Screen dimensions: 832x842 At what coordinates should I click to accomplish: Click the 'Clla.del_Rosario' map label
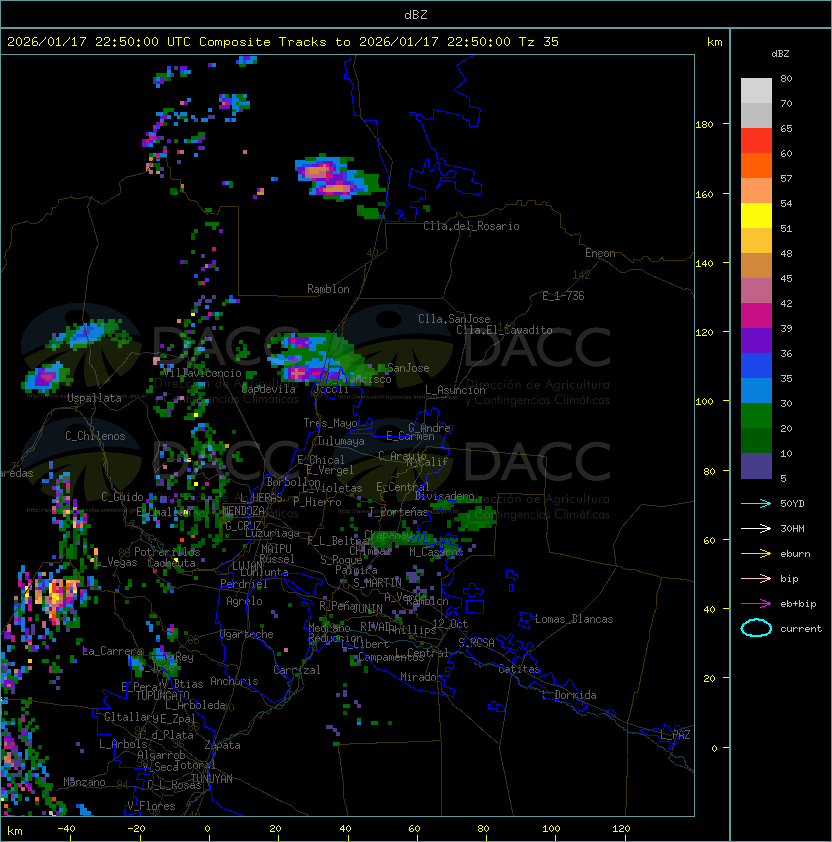pos(471,226)
